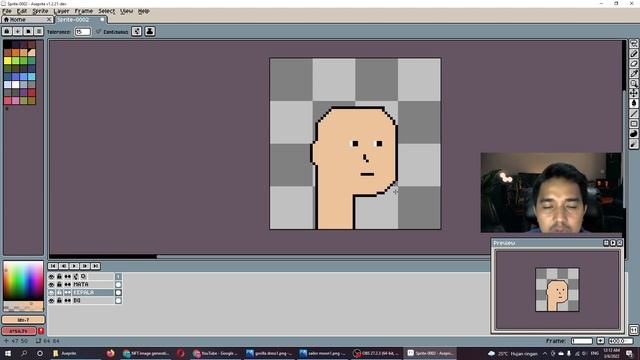Open the View menu
The height and width of the screenshot is (360, 640).
127,11
